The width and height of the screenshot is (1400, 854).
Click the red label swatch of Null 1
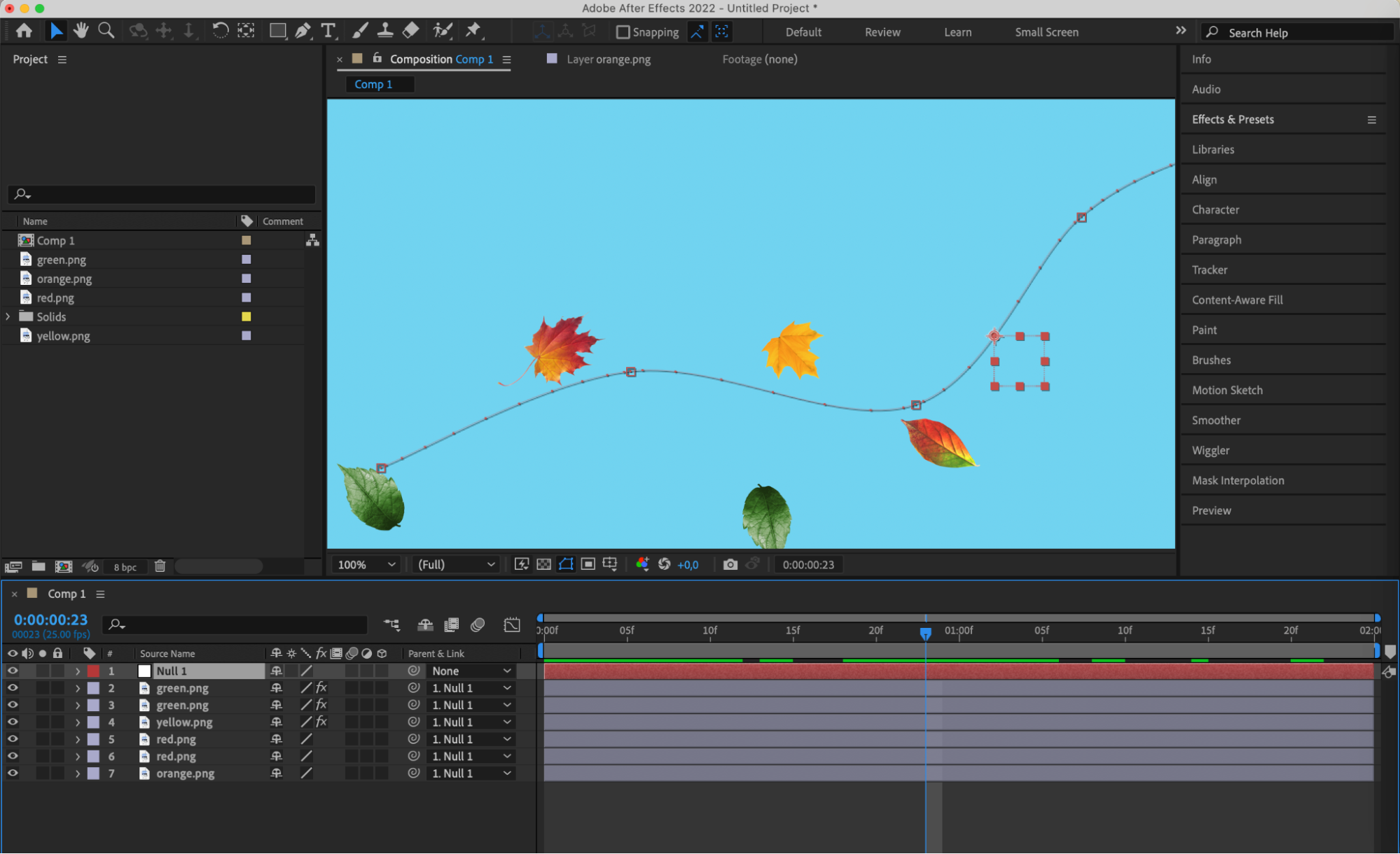pos(93,671)
